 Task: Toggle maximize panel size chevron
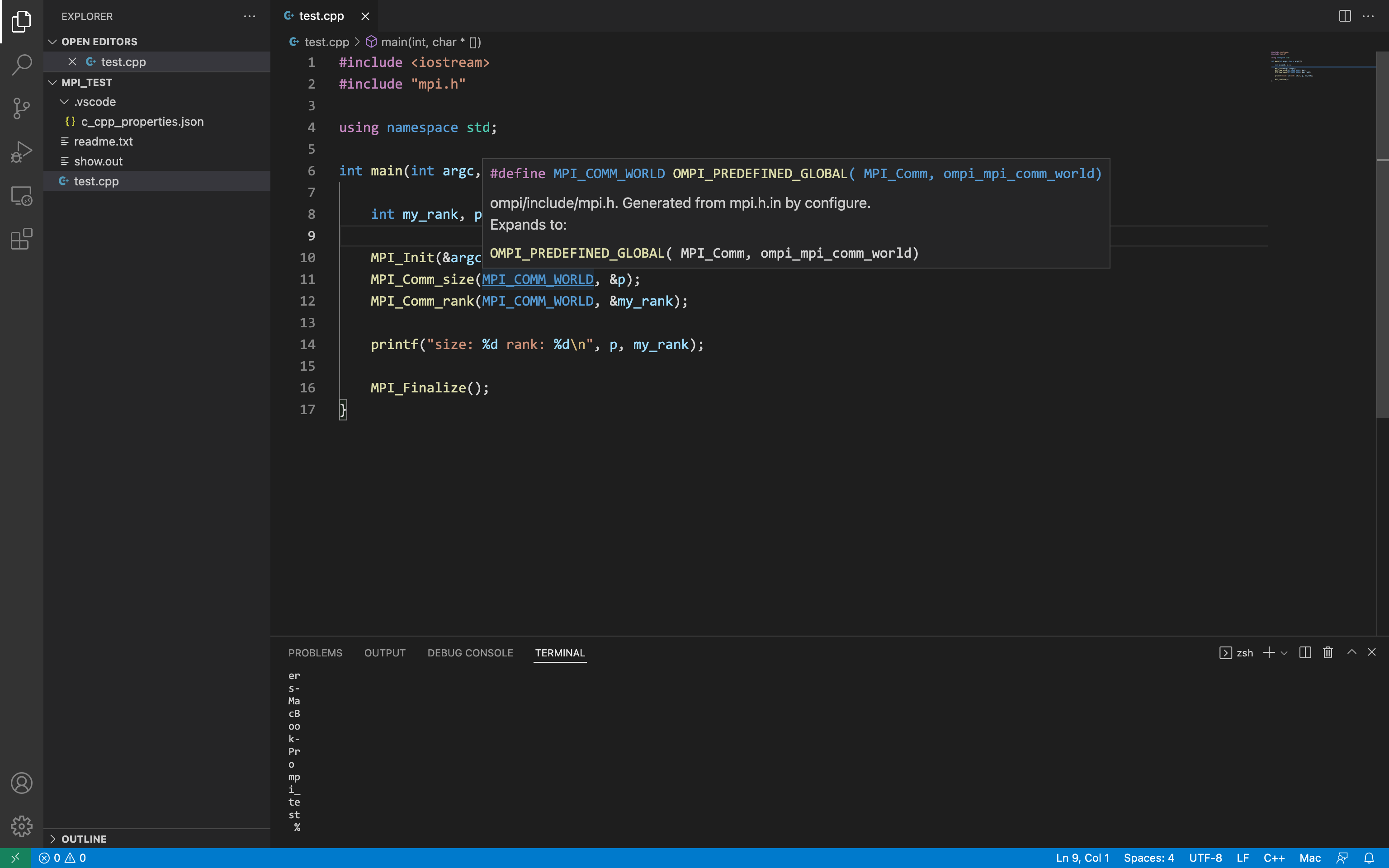click(1351, 652)
